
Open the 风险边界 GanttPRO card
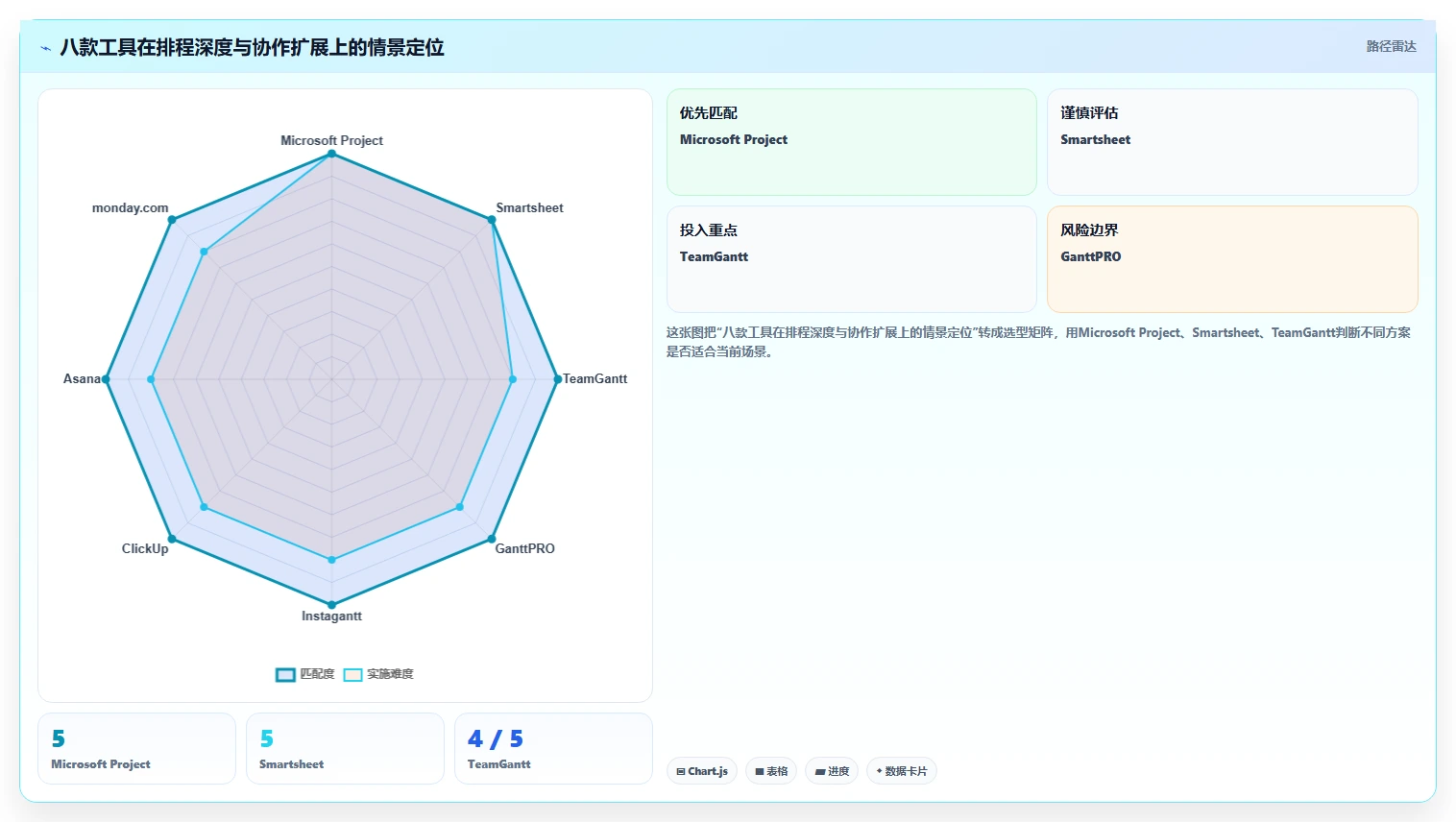(1232, 259)
